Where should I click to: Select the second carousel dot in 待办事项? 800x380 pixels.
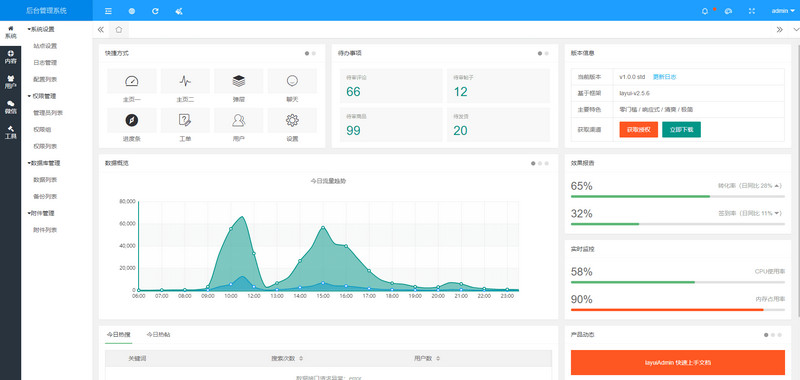click(x=546, y=53)
